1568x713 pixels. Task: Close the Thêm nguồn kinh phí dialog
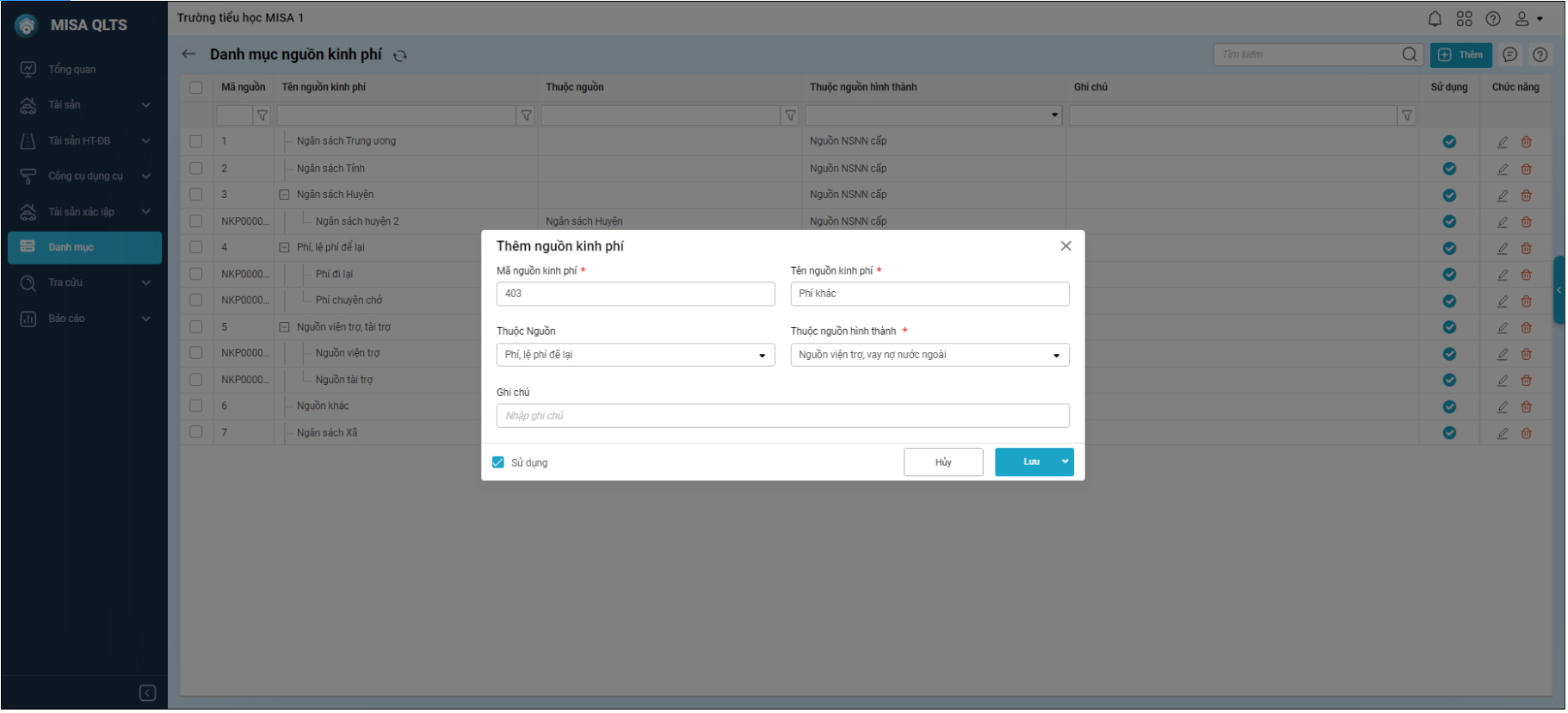1065,246
